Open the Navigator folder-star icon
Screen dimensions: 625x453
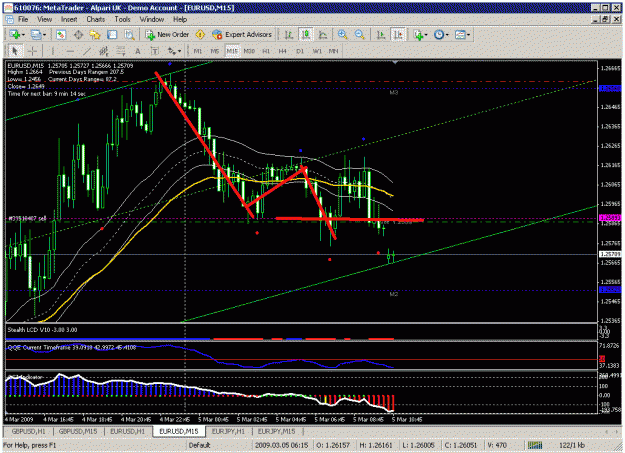[95, 35]
